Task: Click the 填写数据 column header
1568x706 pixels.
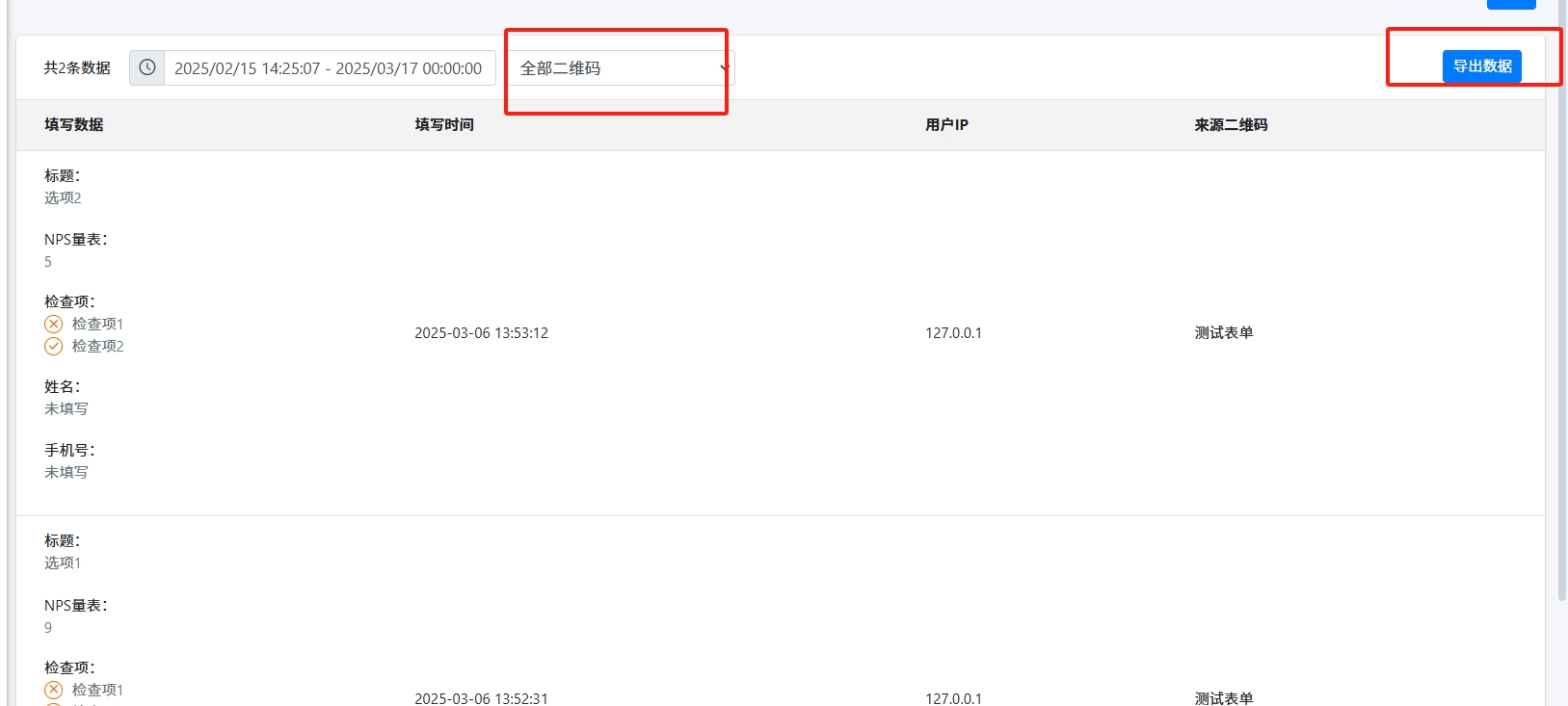Action: pos(74,125)
